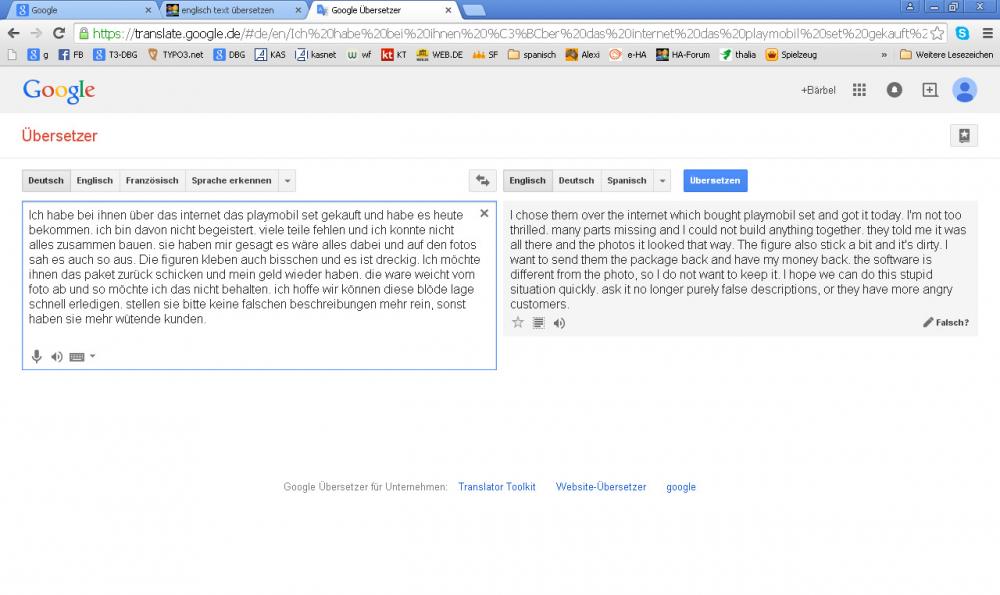1000x595 pixels.
Task: Open the Google notifications bell
Action: (894, 90)
